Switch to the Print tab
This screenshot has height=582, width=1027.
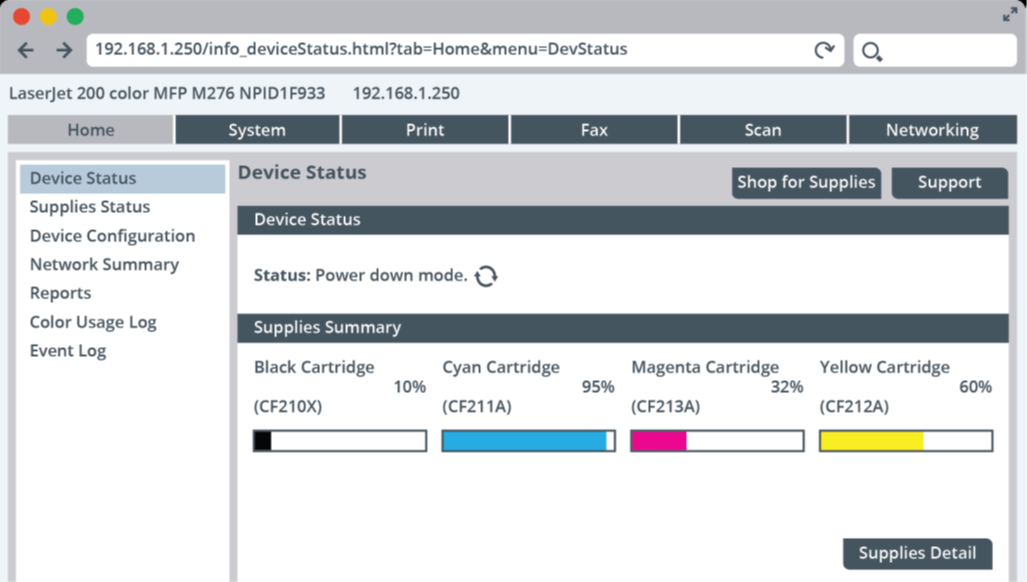(x=425, y=130)
